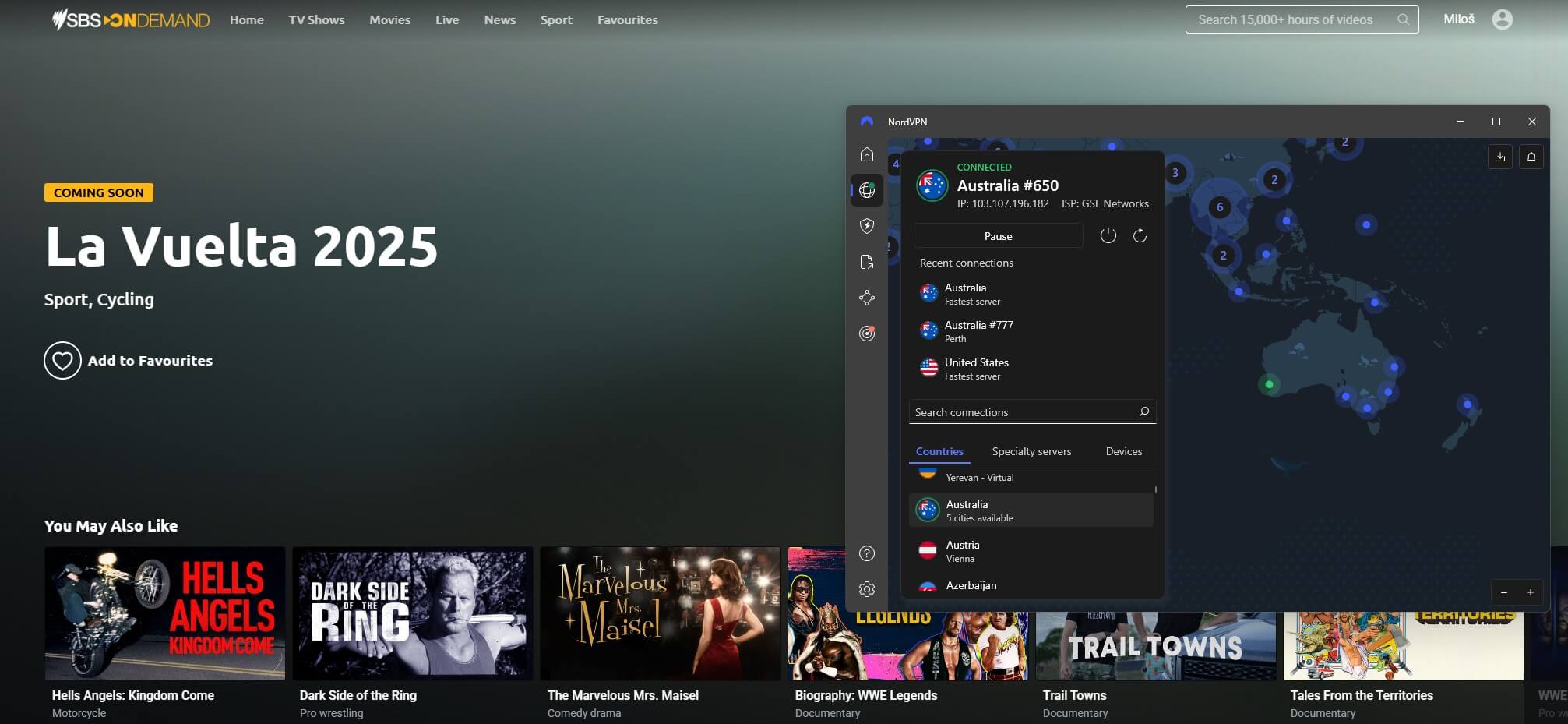The height and width of the screenshot is (724, 1568).
Task: Click the green connected map server dot
Action: (1269, 384)
